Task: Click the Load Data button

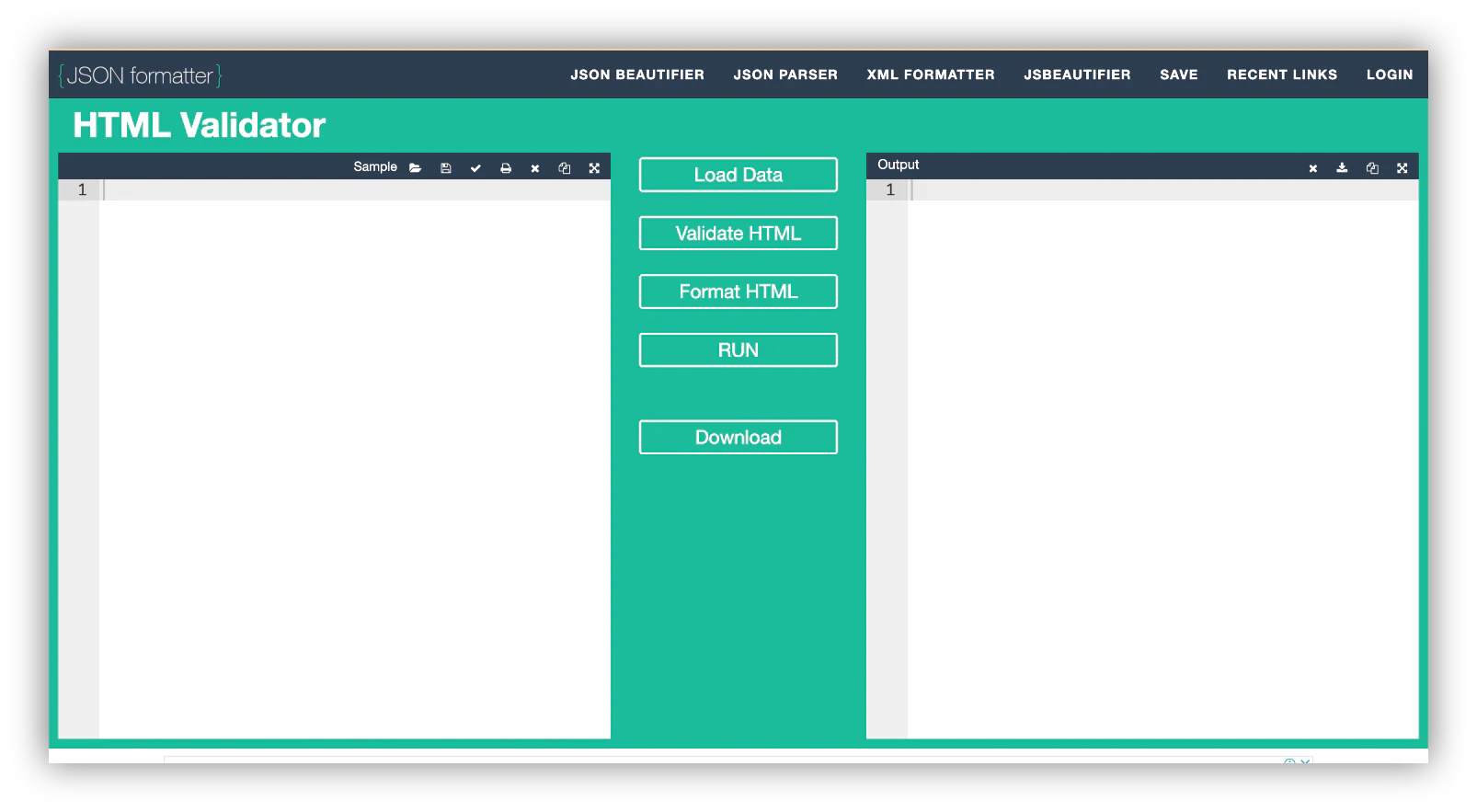Action: pos(738,175)
